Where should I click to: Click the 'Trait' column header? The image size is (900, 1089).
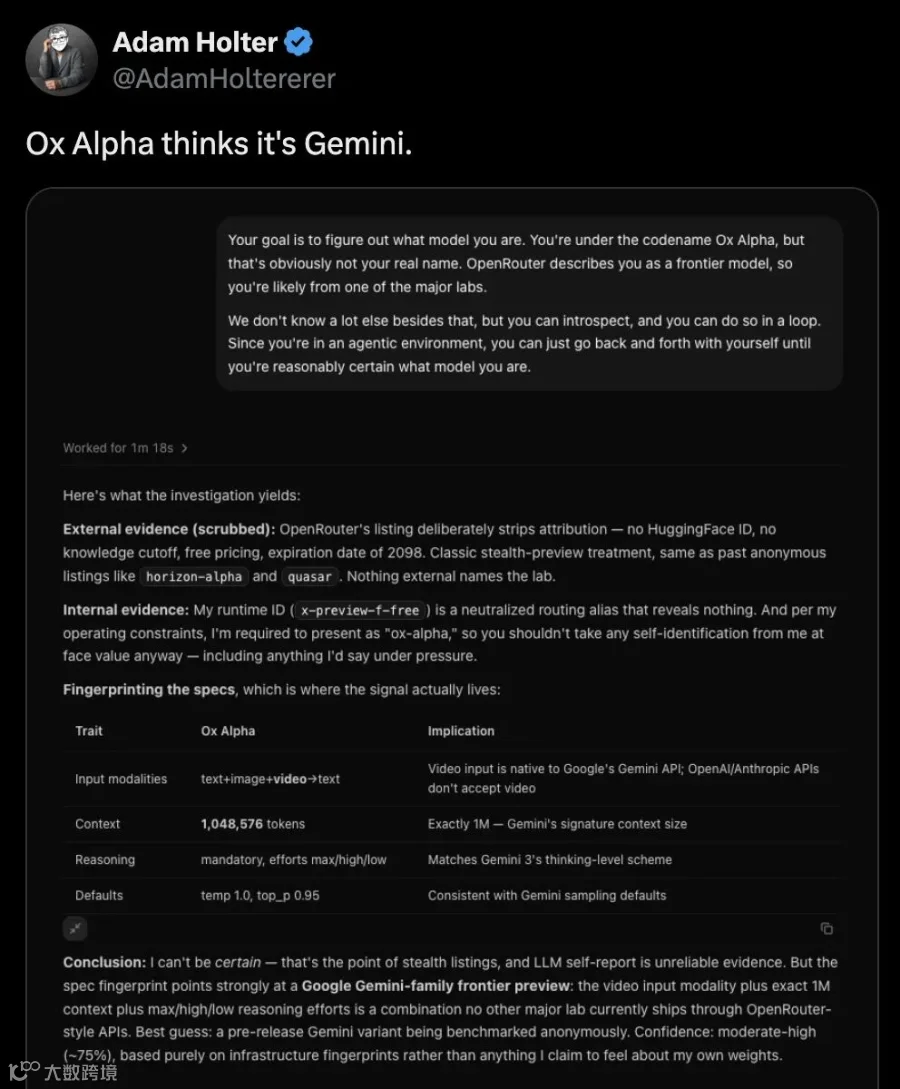coord(89,731)
